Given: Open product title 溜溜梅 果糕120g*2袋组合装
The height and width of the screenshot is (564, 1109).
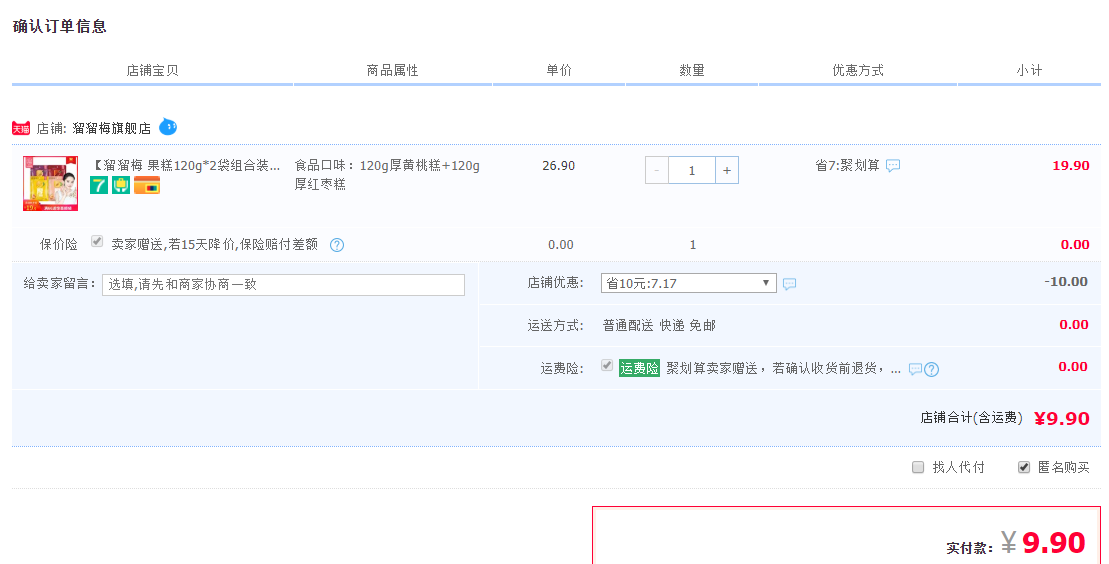Looking at the screenshot, I should [x=185, y=166].
